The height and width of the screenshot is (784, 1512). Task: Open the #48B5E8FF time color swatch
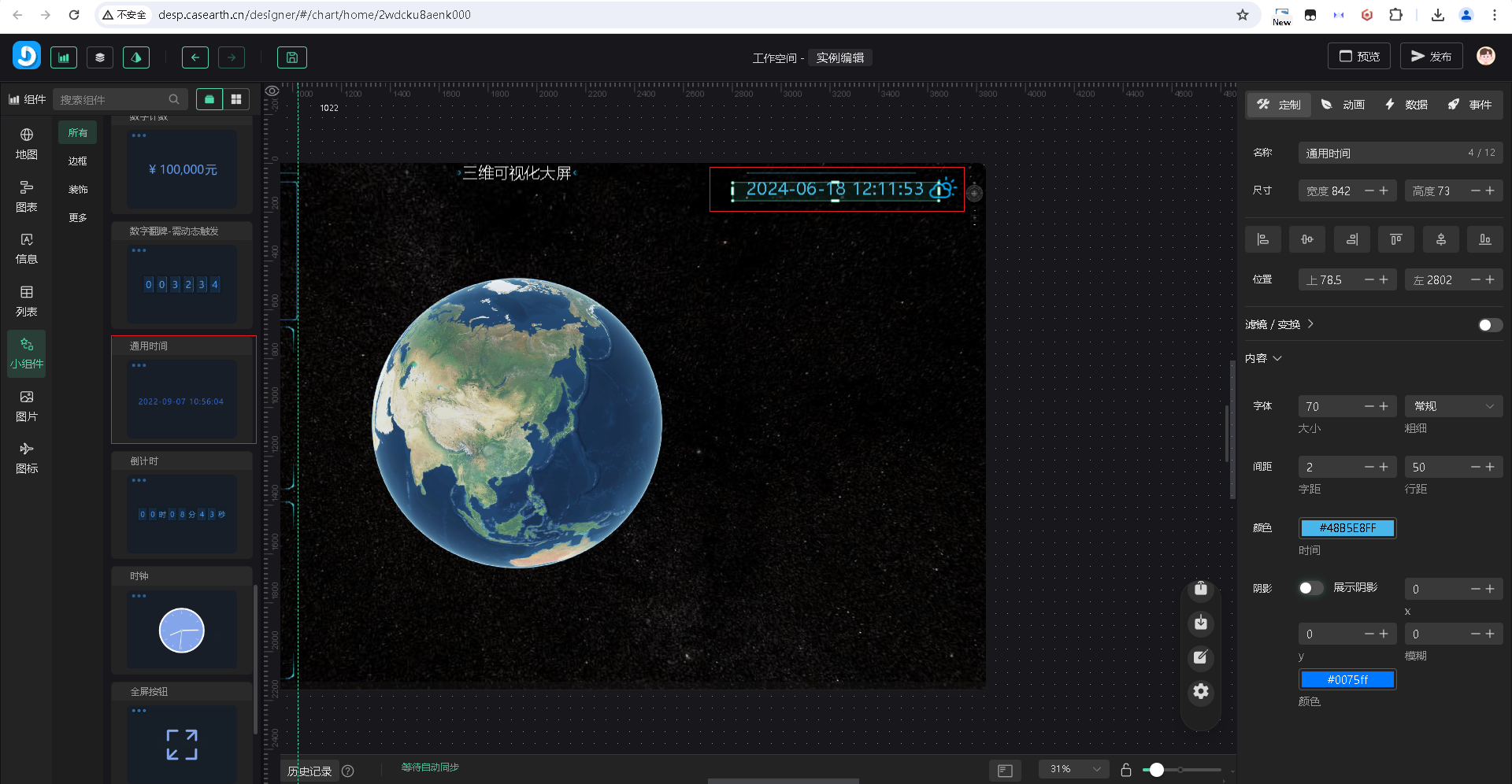click(x=1347, y=528)
